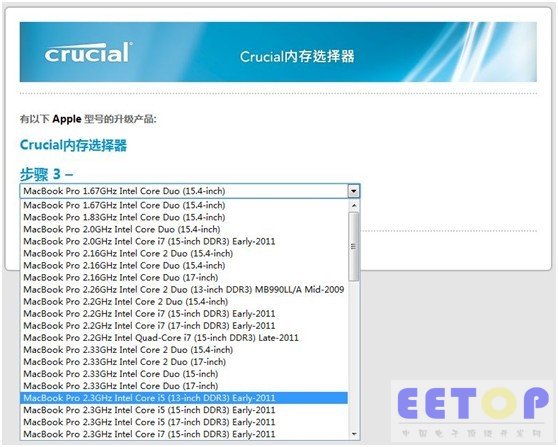Choose 2.2GHz Quad-Core i7 Late-2011 option
558x447 pixels.
[184, 338]
